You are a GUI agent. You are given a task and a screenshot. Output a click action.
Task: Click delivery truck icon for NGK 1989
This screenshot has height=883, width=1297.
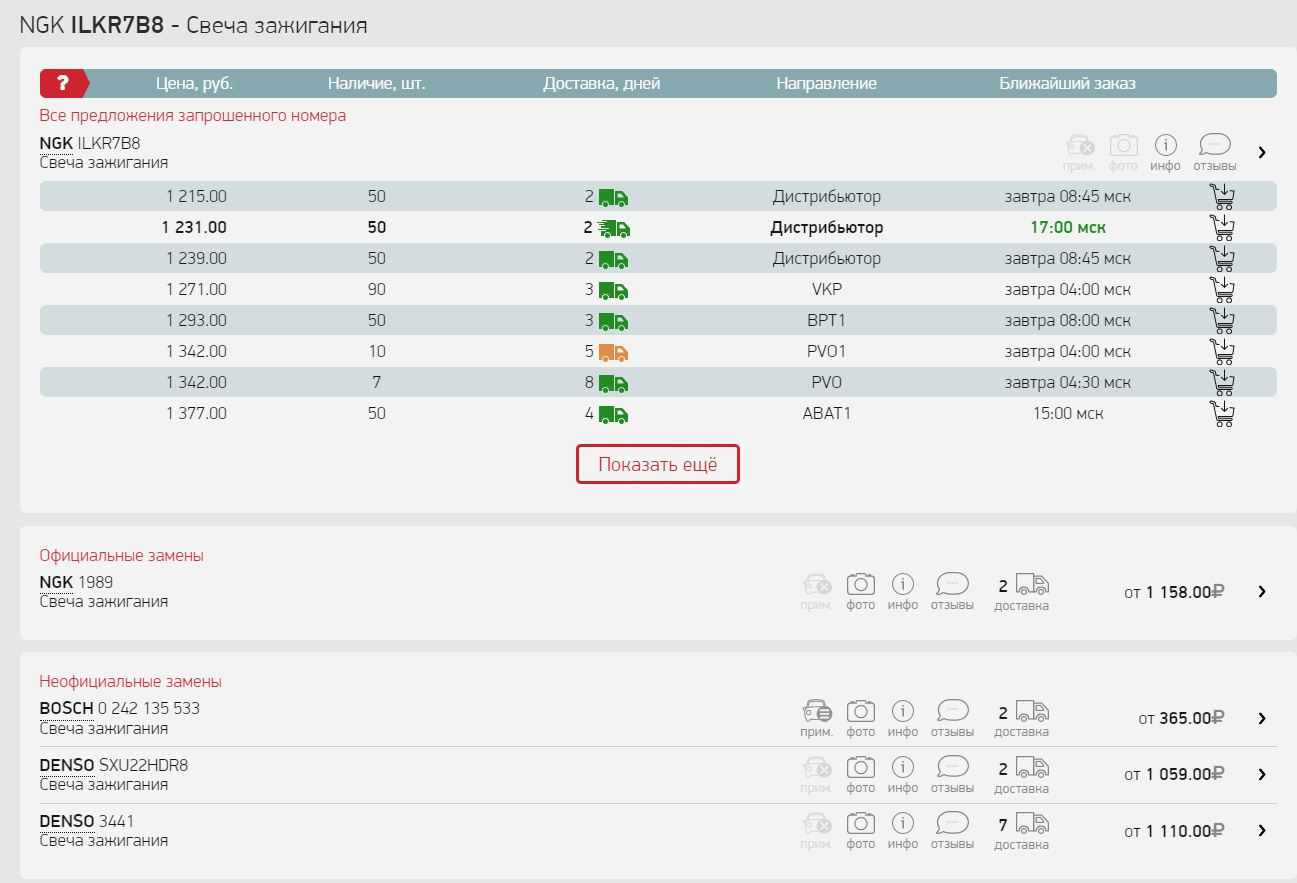[x=1032, y=585]
